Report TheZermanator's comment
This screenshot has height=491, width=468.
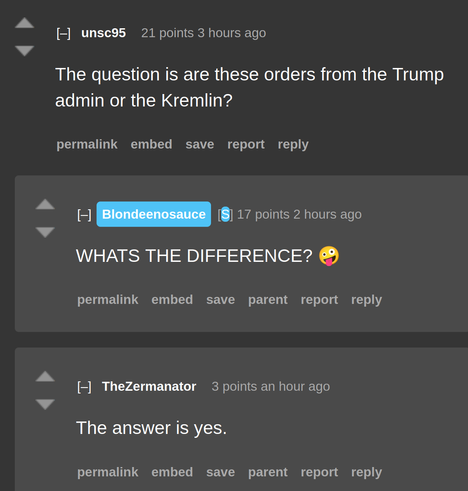319,472
